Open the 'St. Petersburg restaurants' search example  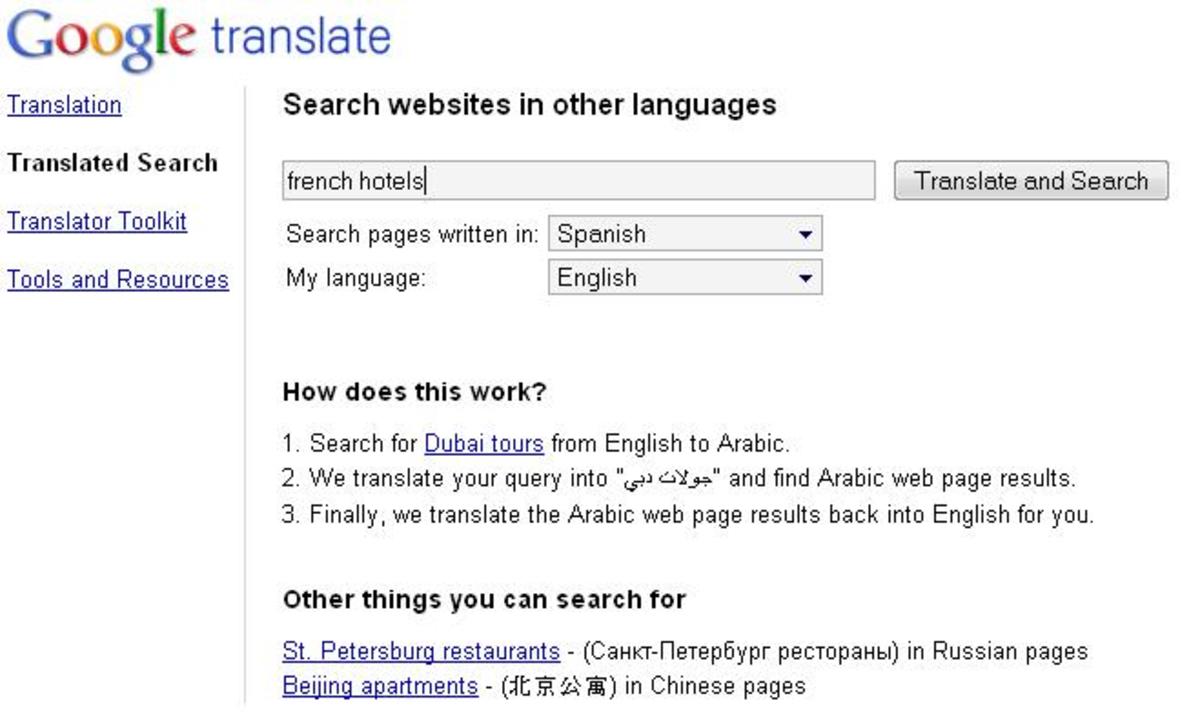tap(420, 651)
